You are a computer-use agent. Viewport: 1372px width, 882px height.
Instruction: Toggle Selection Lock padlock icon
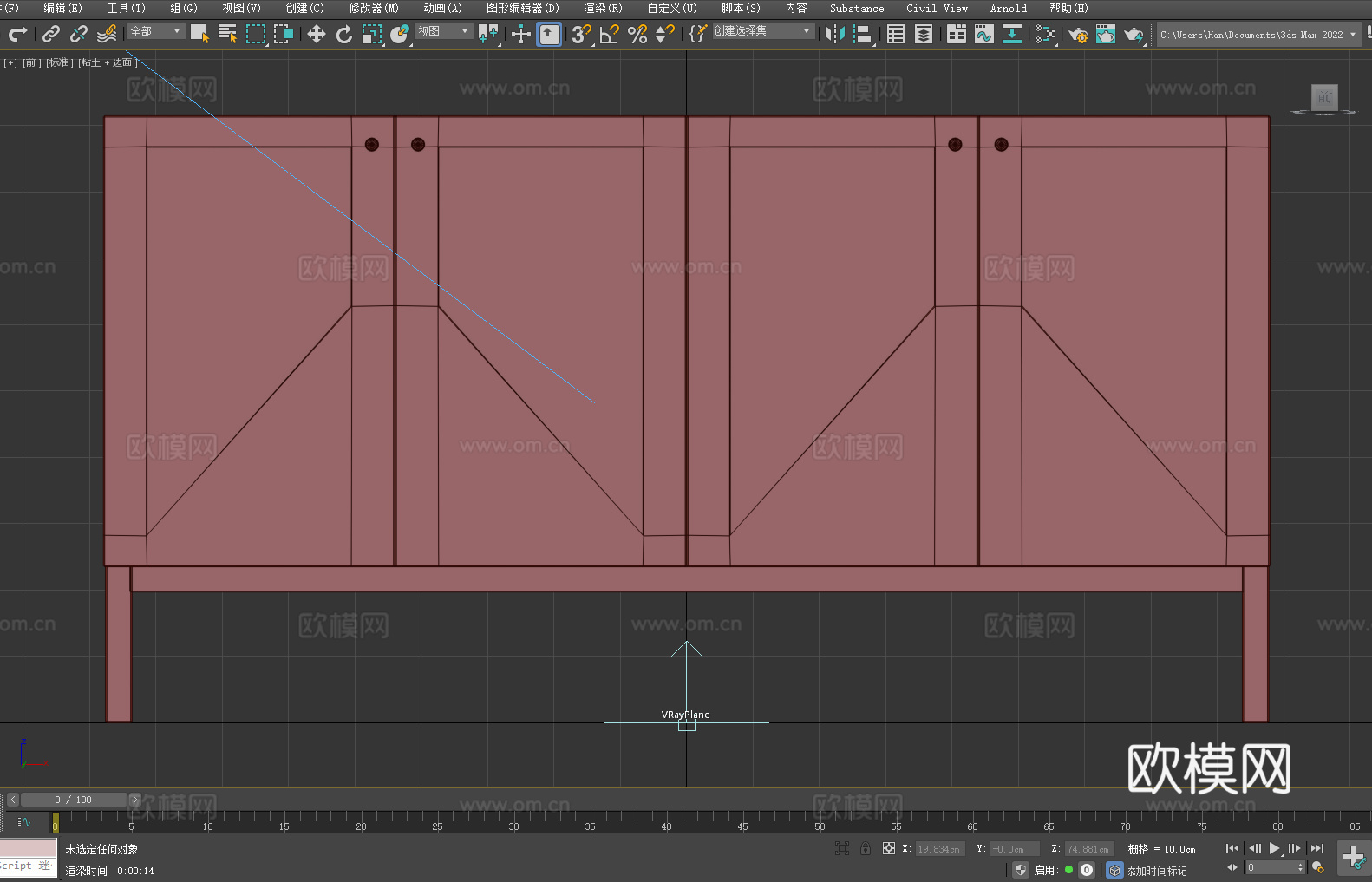pos(866,848)
